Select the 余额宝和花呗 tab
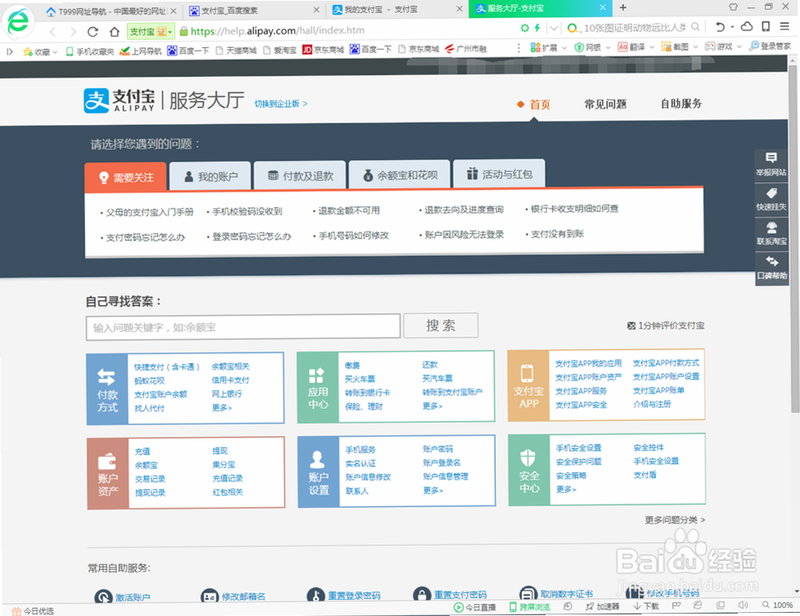 pyautogui.click(x=399, y=175)
